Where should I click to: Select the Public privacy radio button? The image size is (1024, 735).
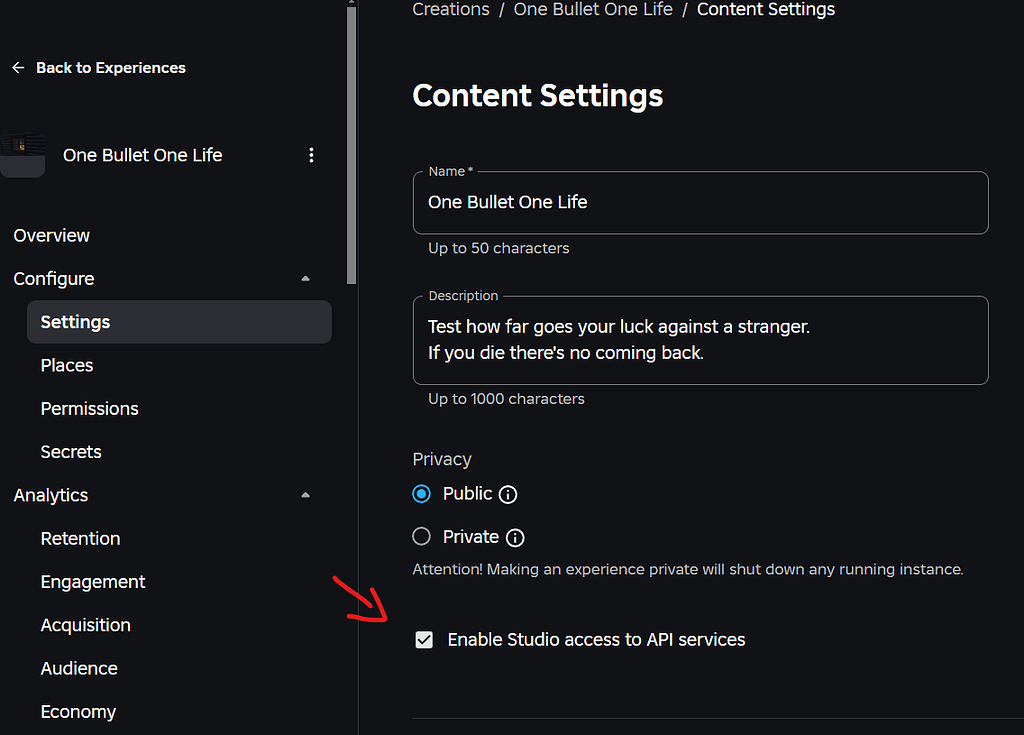click(x=422, y=494)
